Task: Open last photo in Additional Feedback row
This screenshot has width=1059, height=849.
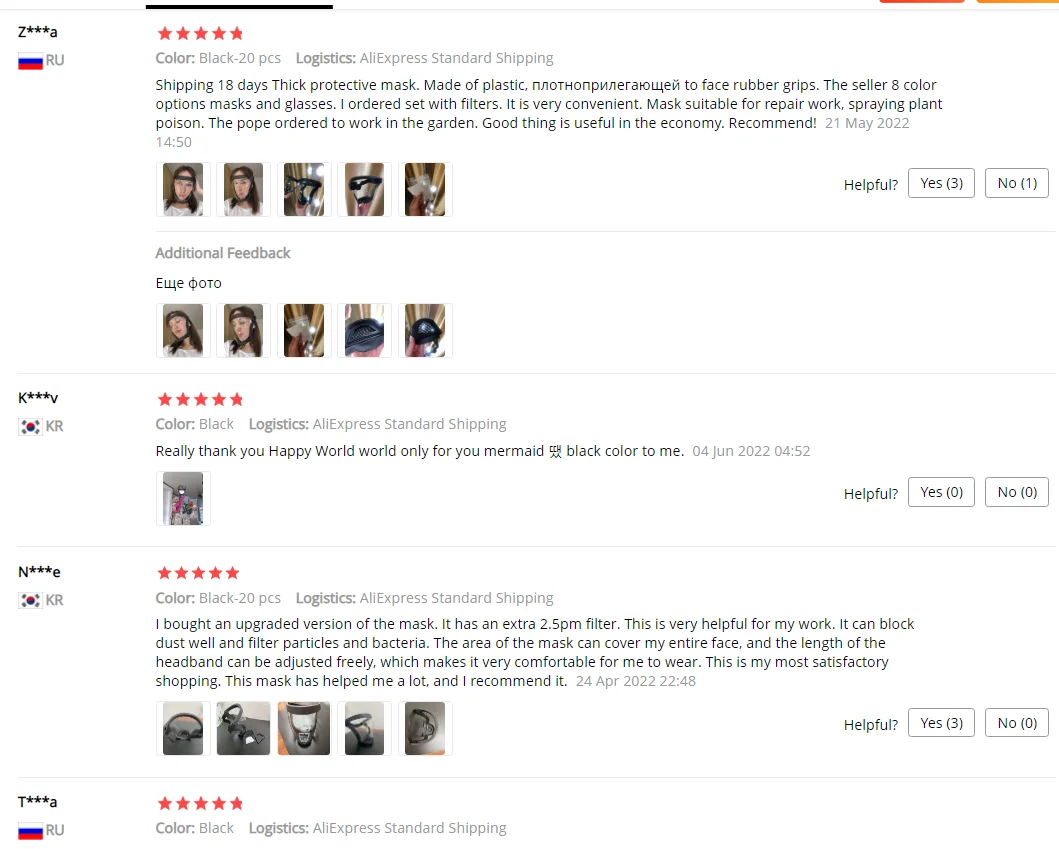Action: click(x=425, y=330)
